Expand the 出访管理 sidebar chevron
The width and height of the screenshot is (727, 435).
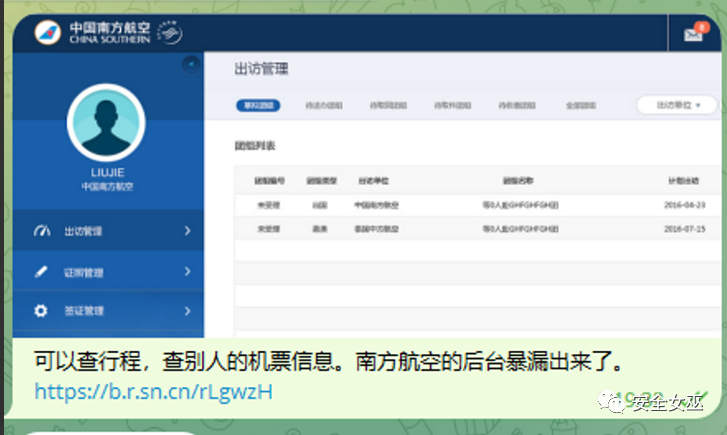(x=187, y=230)
